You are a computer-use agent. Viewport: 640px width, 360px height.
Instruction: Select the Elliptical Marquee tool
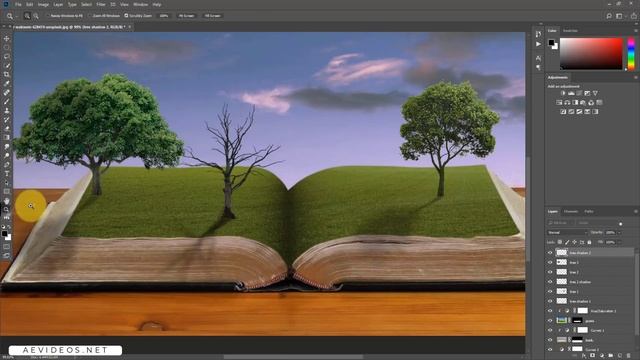tap(7, 47)
